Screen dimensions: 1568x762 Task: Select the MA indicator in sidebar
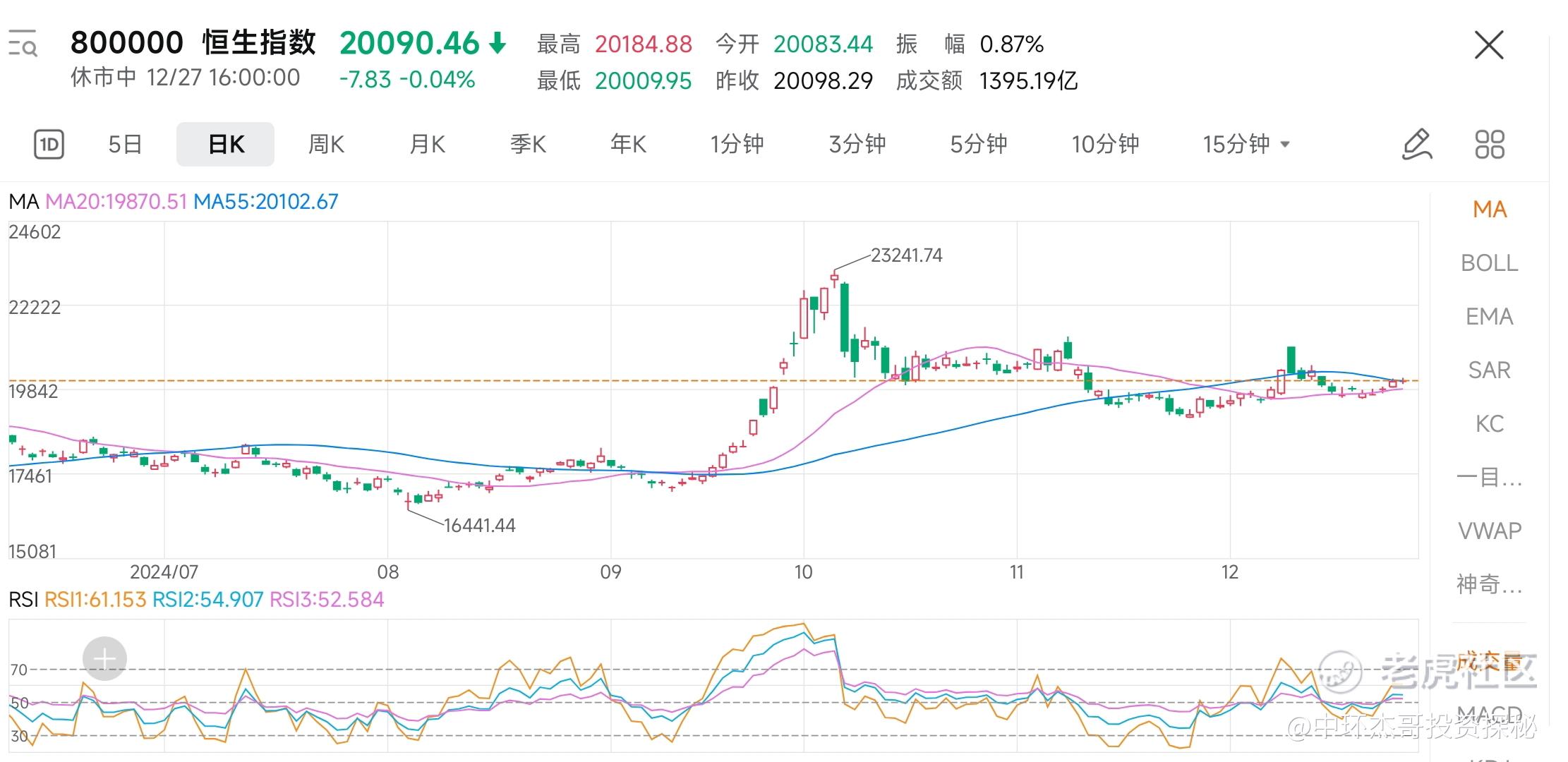coord(1490,209)
